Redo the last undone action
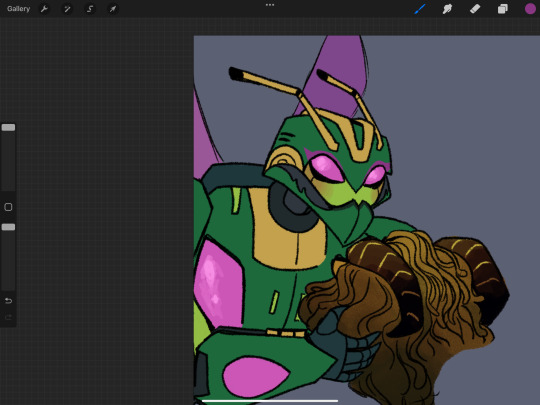Image resolution: width=540 pixels, height=405 pixels. 8,317
